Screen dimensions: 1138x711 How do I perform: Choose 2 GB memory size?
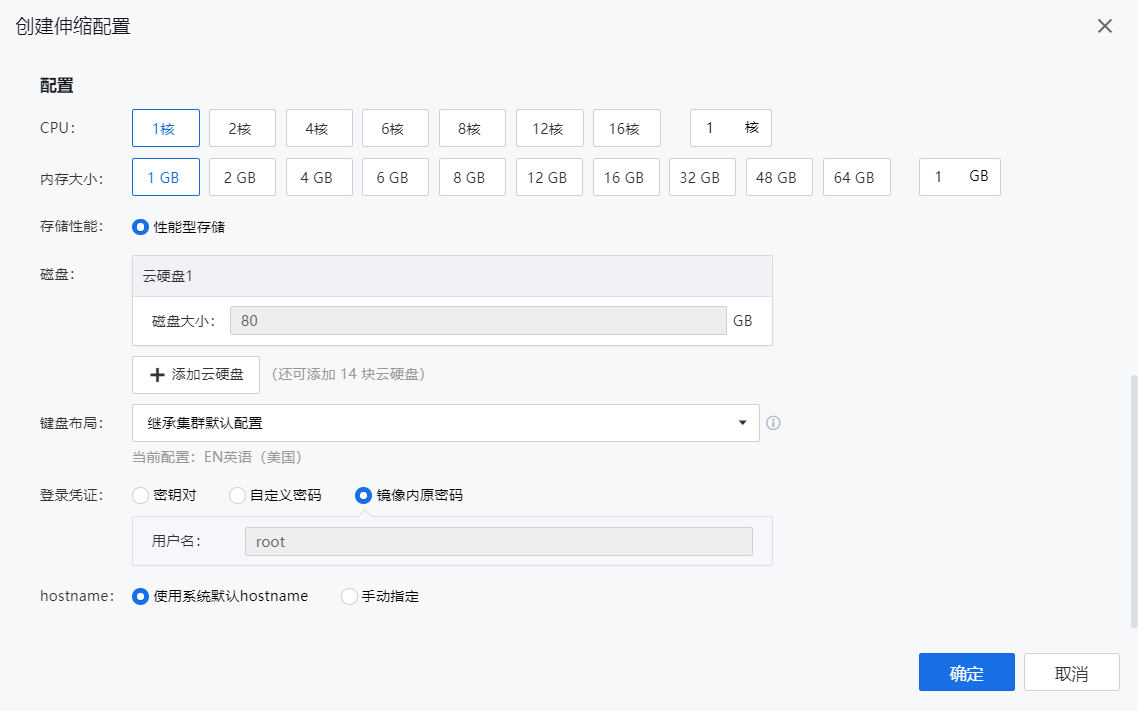pyautogui.click(x=242, y=177)
